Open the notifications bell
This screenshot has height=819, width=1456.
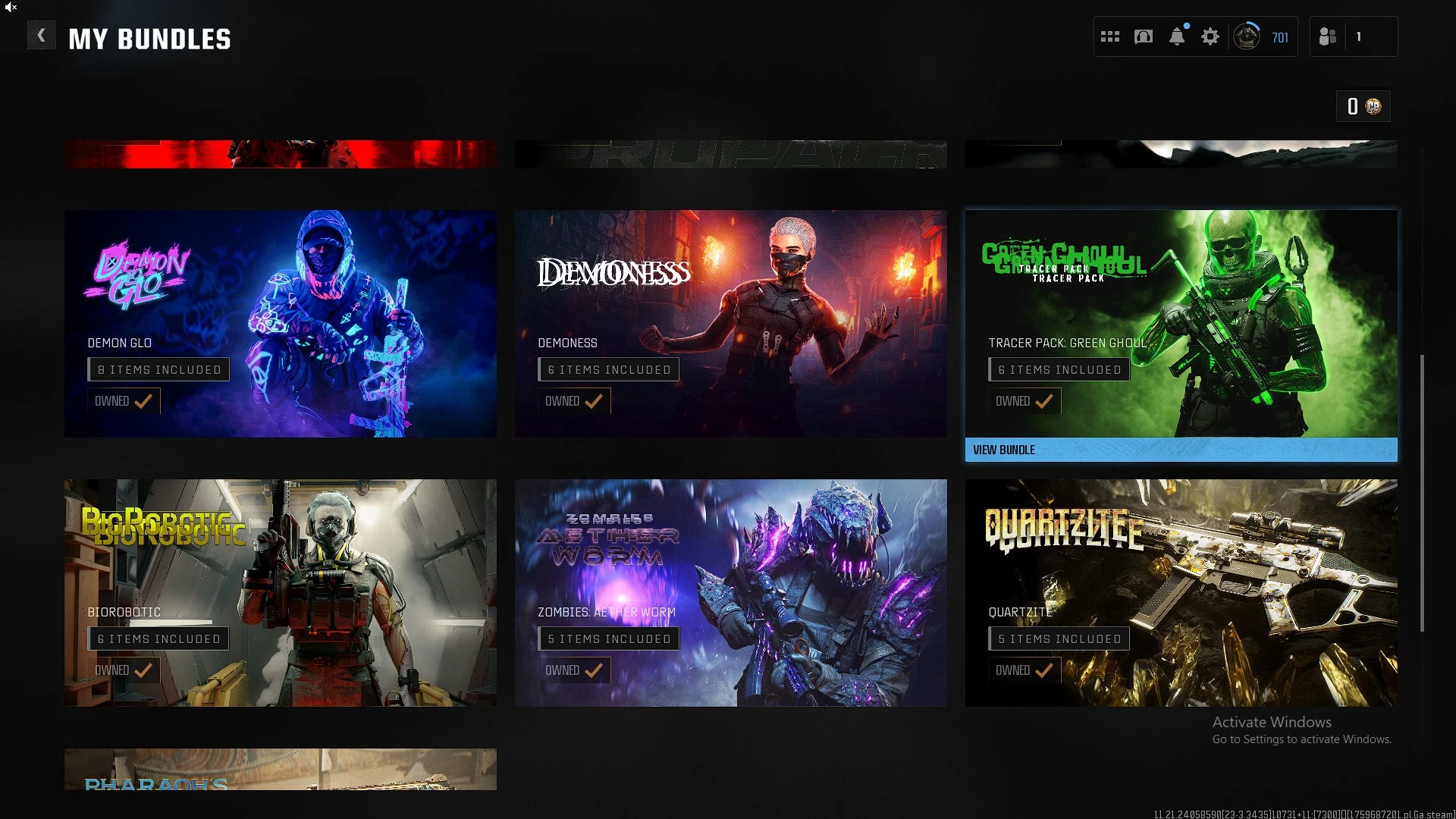[x=1177, y=36]
